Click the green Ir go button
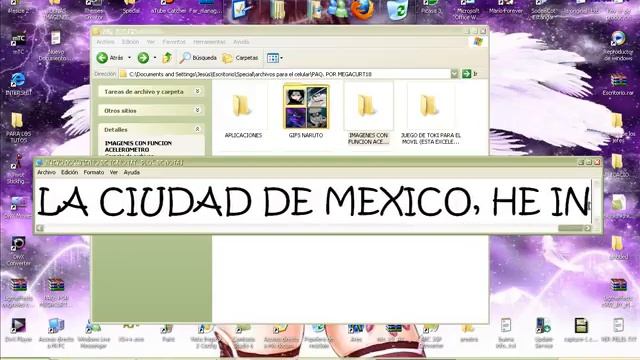Image resolution: width=640 pixels, height=360 pixels. [x=467, y=74]
